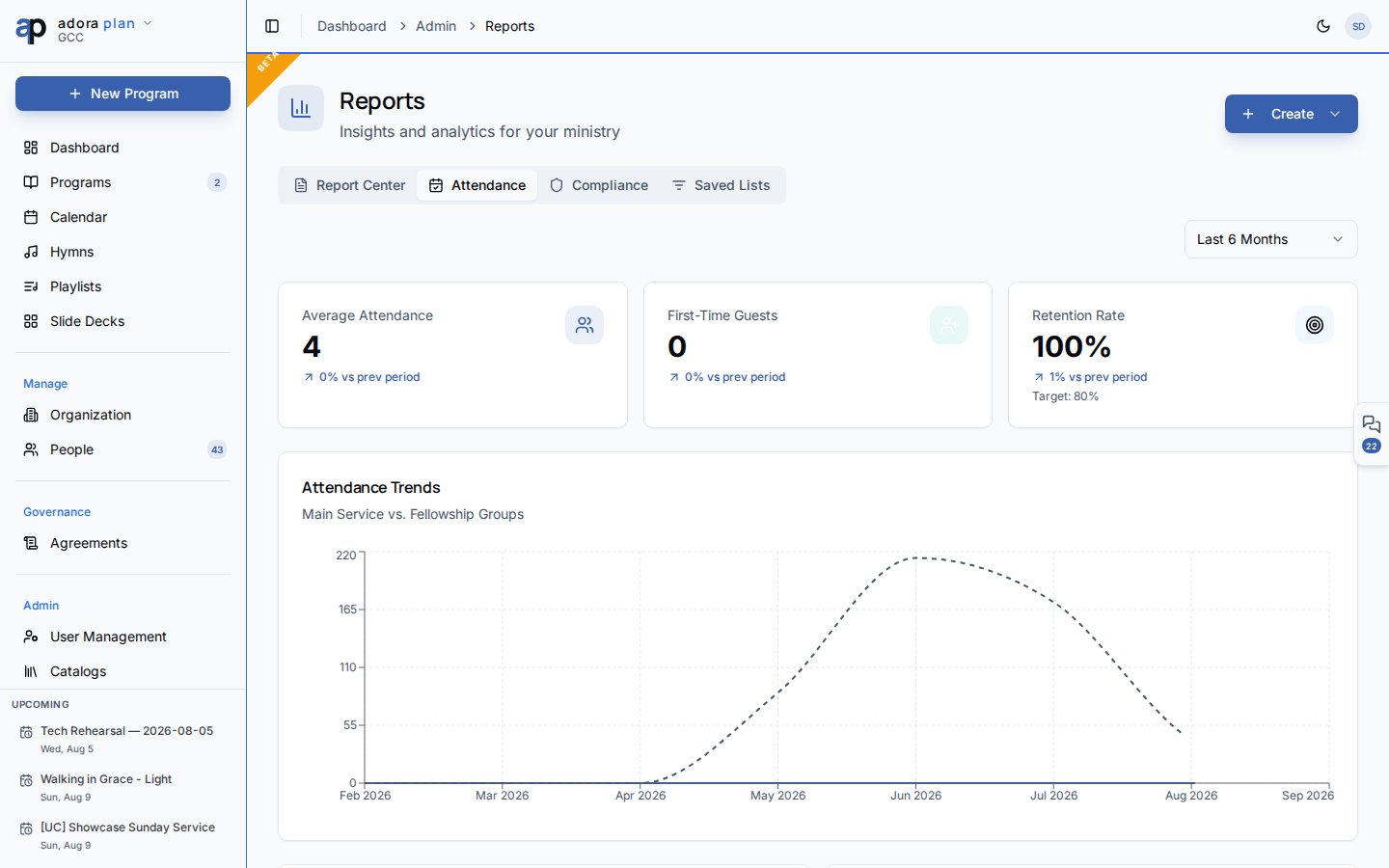The height and width of the screenshot is (868, 1389).
Task: Click the Showcase Sunday Service calendar icon
Action: click(26, 828)
